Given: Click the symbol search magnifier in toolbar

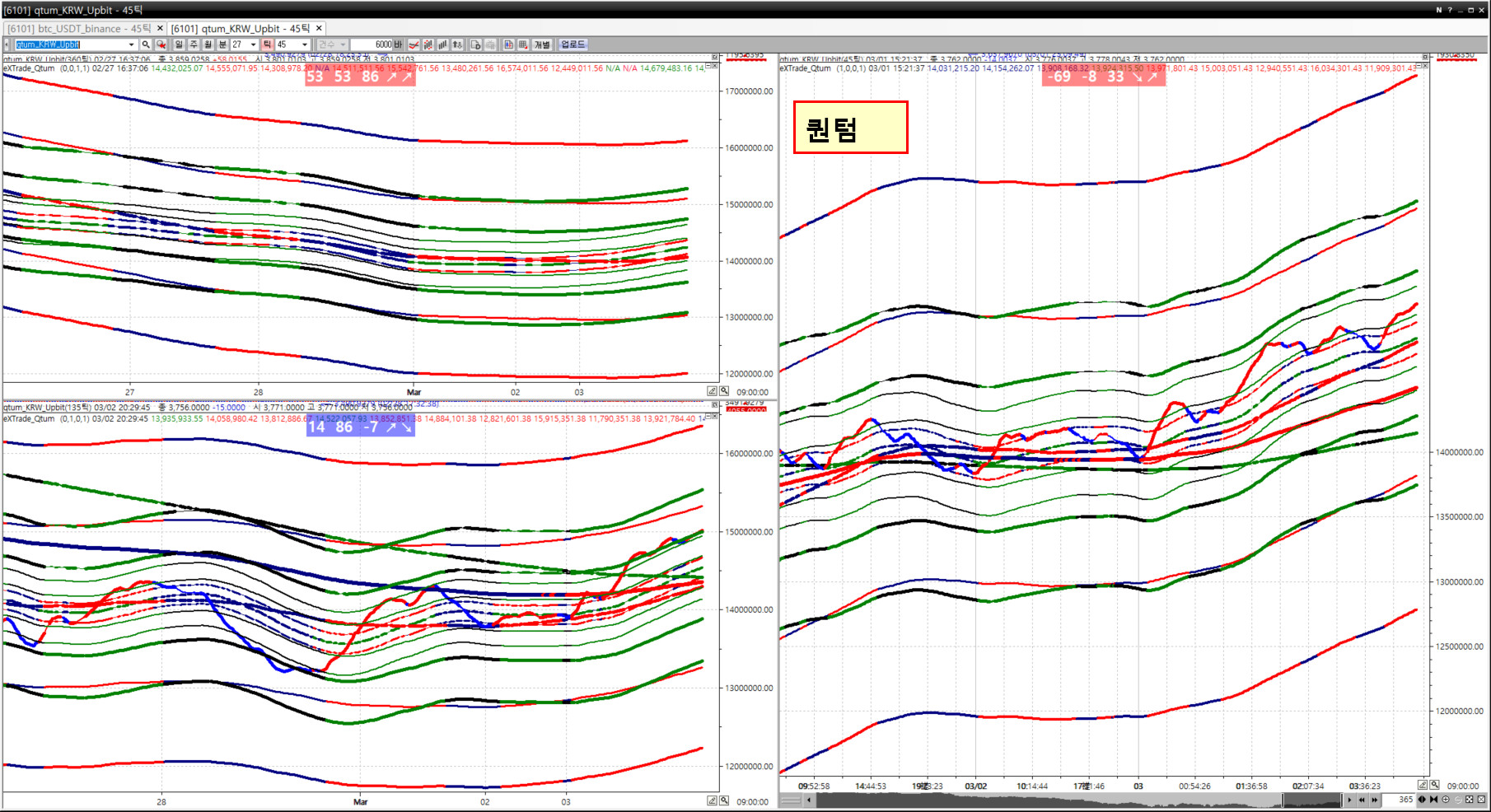Looking at the screenshot, I should click(x=146, y=44).
